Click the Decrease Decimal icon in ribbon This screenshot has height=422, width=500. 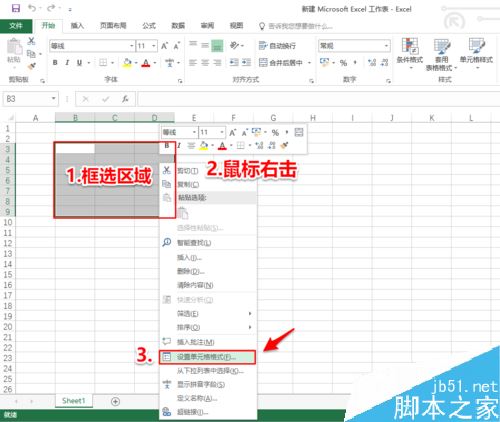pos(384,62)
